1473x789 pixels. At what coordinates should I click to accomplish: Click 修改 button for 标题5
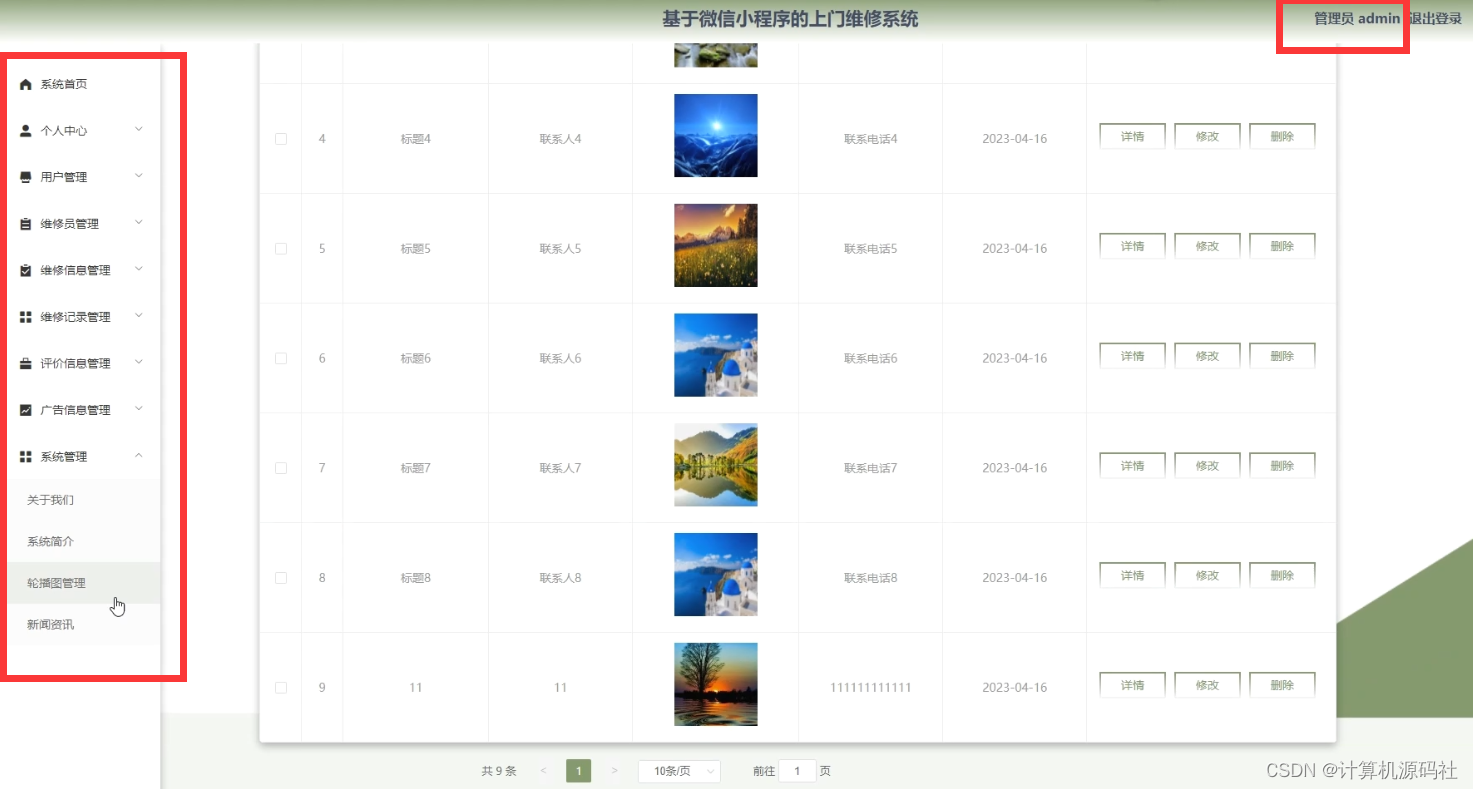pos(1207,246)
